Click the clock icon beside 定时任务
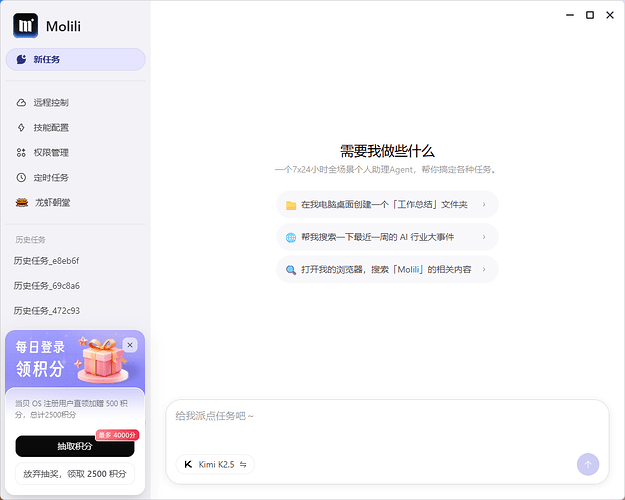625x500 pixels. point(21,177)
